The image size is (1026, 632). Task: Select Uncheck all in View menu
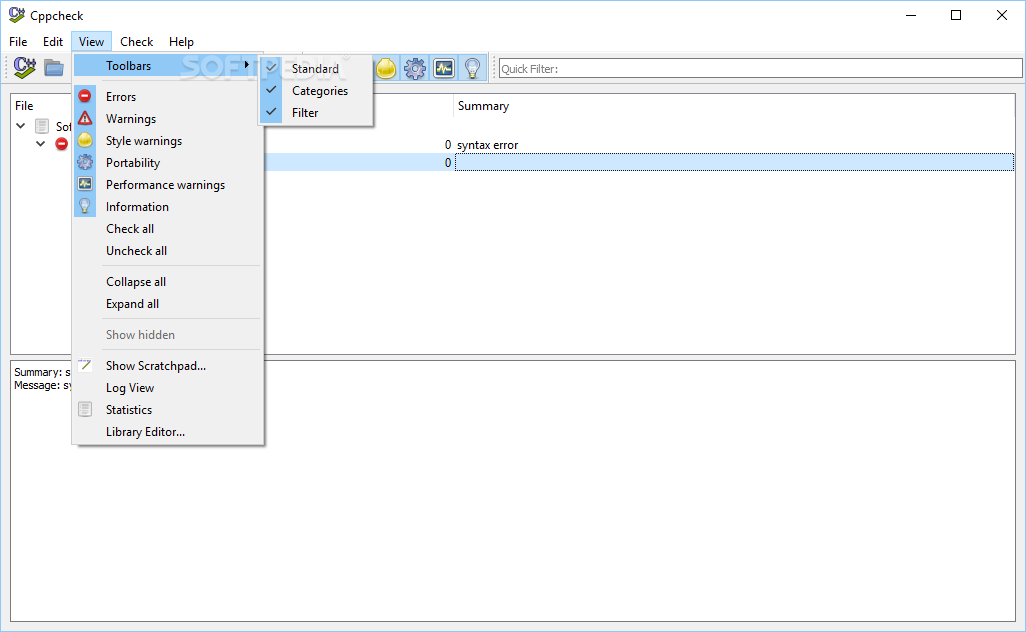(x=168, y=251)
